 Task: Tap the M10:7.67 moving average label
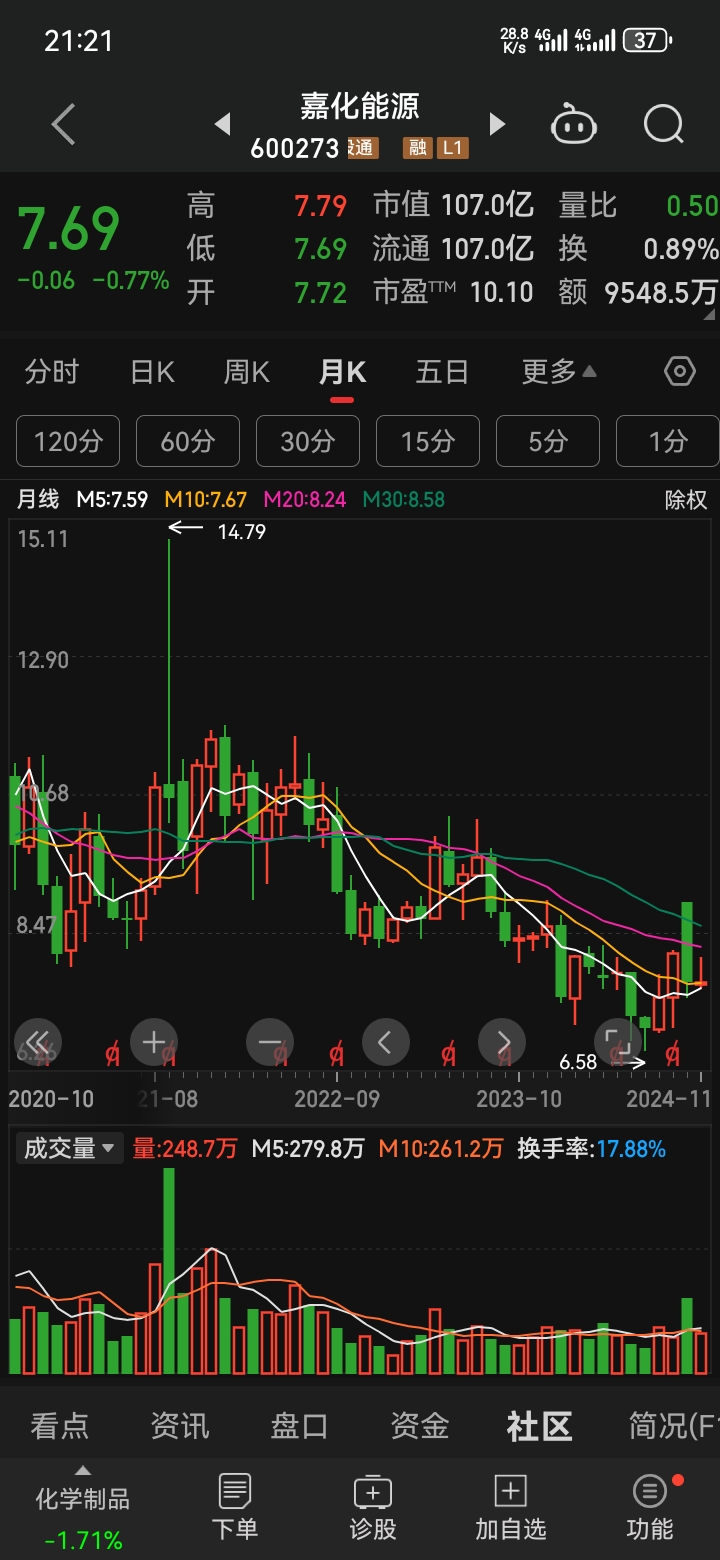pyautogui.click(x=206, y=499)
